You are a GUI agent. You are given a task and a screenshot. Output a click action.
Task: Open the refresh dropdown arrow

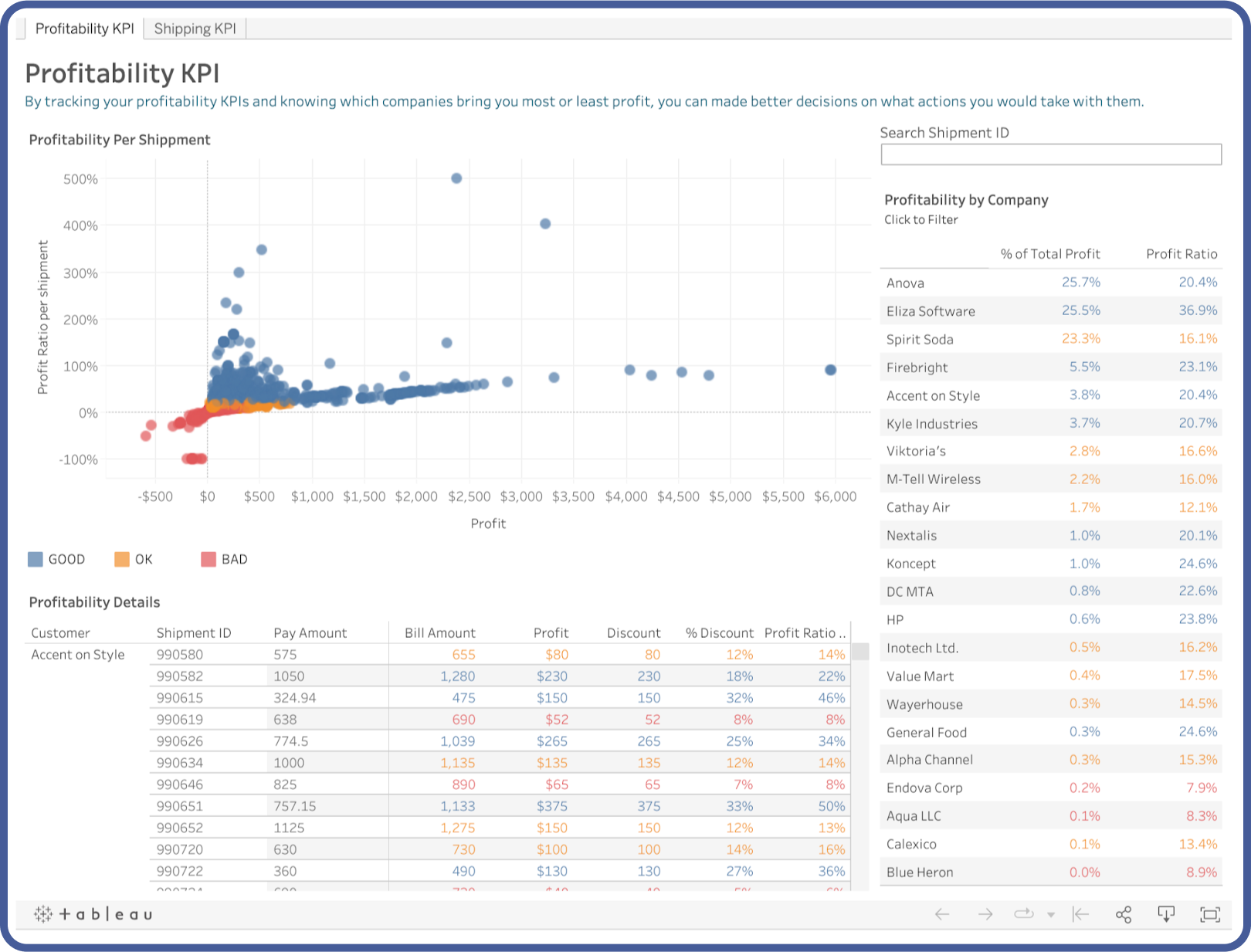point(1049,914)
